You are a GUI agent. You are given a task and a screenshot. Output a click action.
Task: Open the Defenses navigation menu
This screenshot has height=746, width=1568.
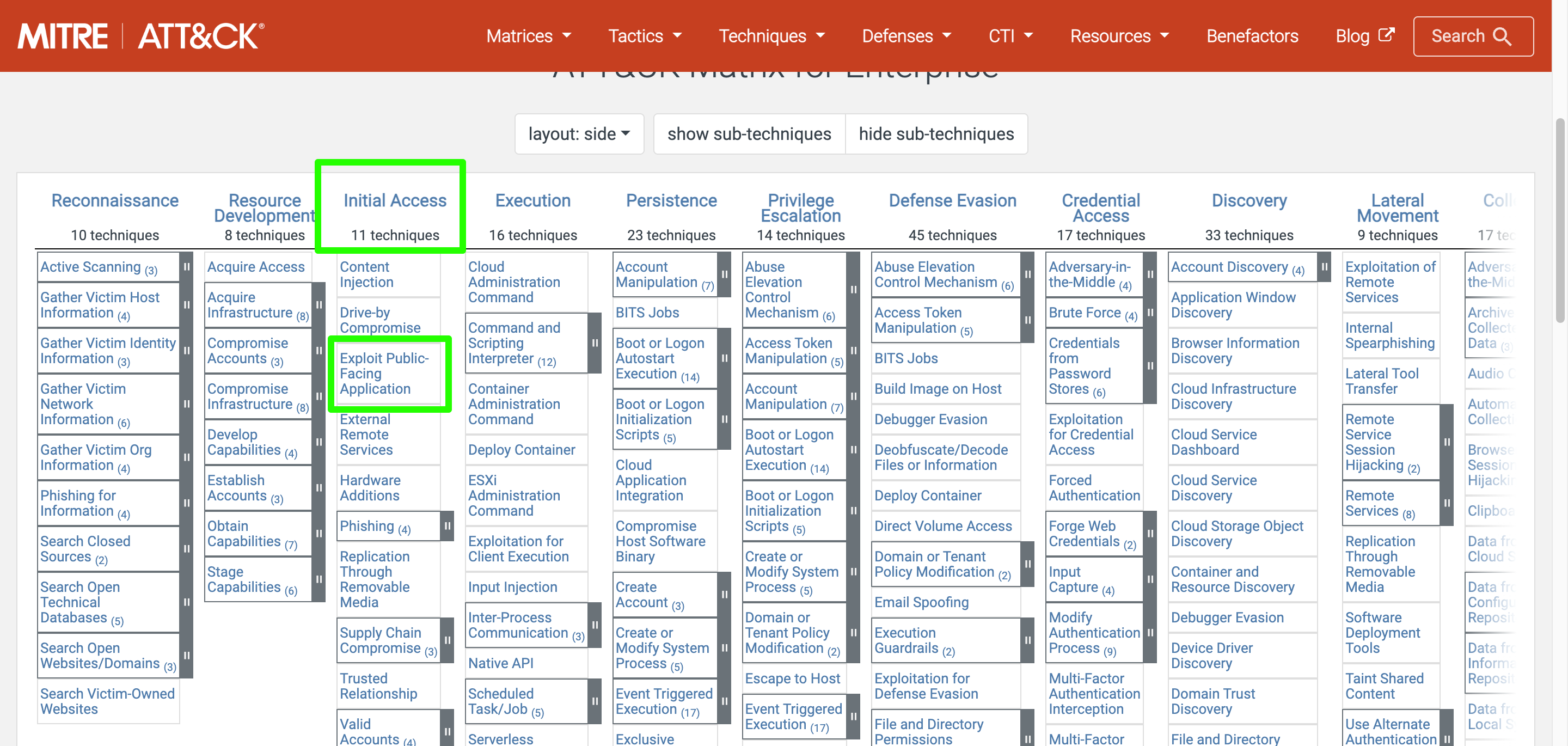click(x=906, y=36)
